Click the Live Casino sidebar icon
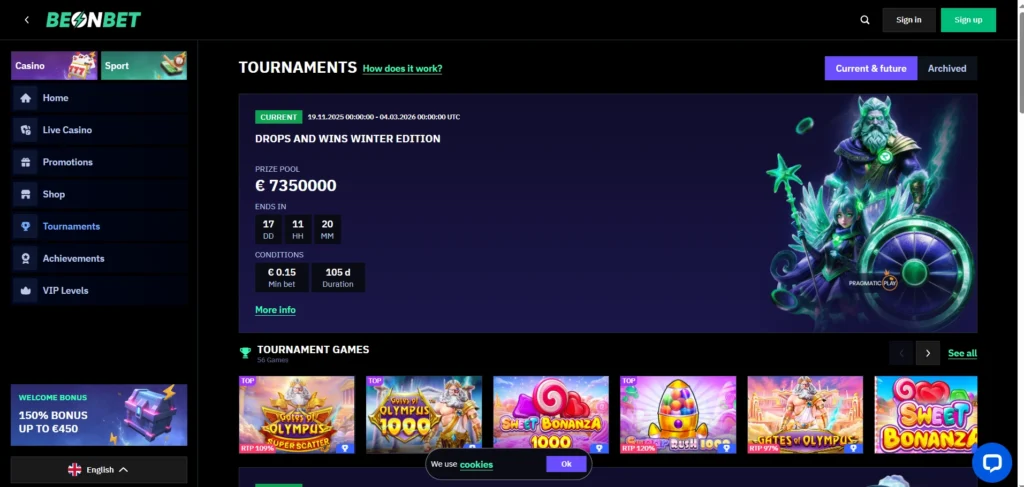This screenshot has width=1024, height=487. click(x=26, y=130)
